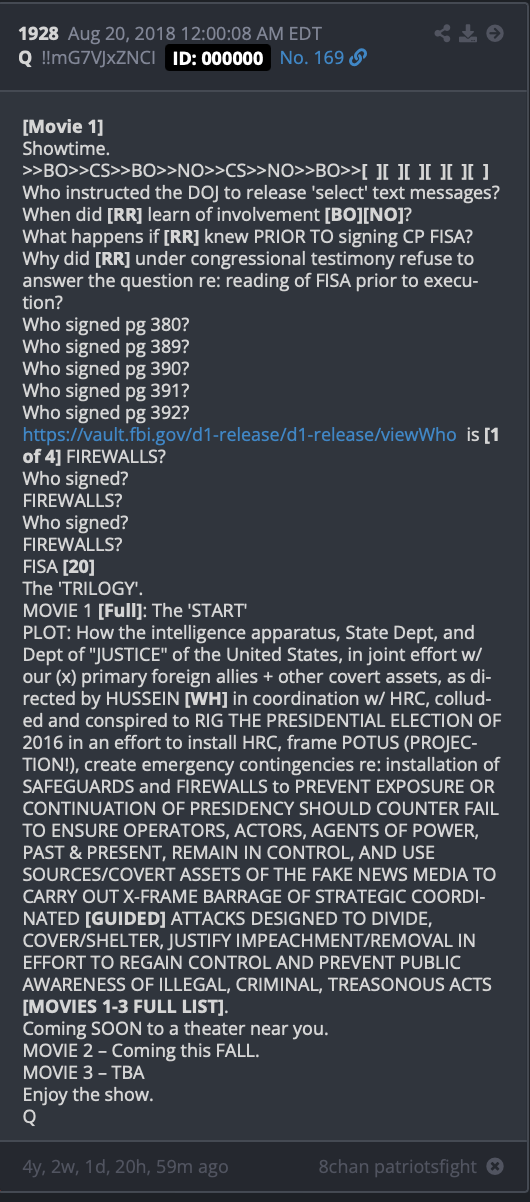Click the share icon in post header

443,34
